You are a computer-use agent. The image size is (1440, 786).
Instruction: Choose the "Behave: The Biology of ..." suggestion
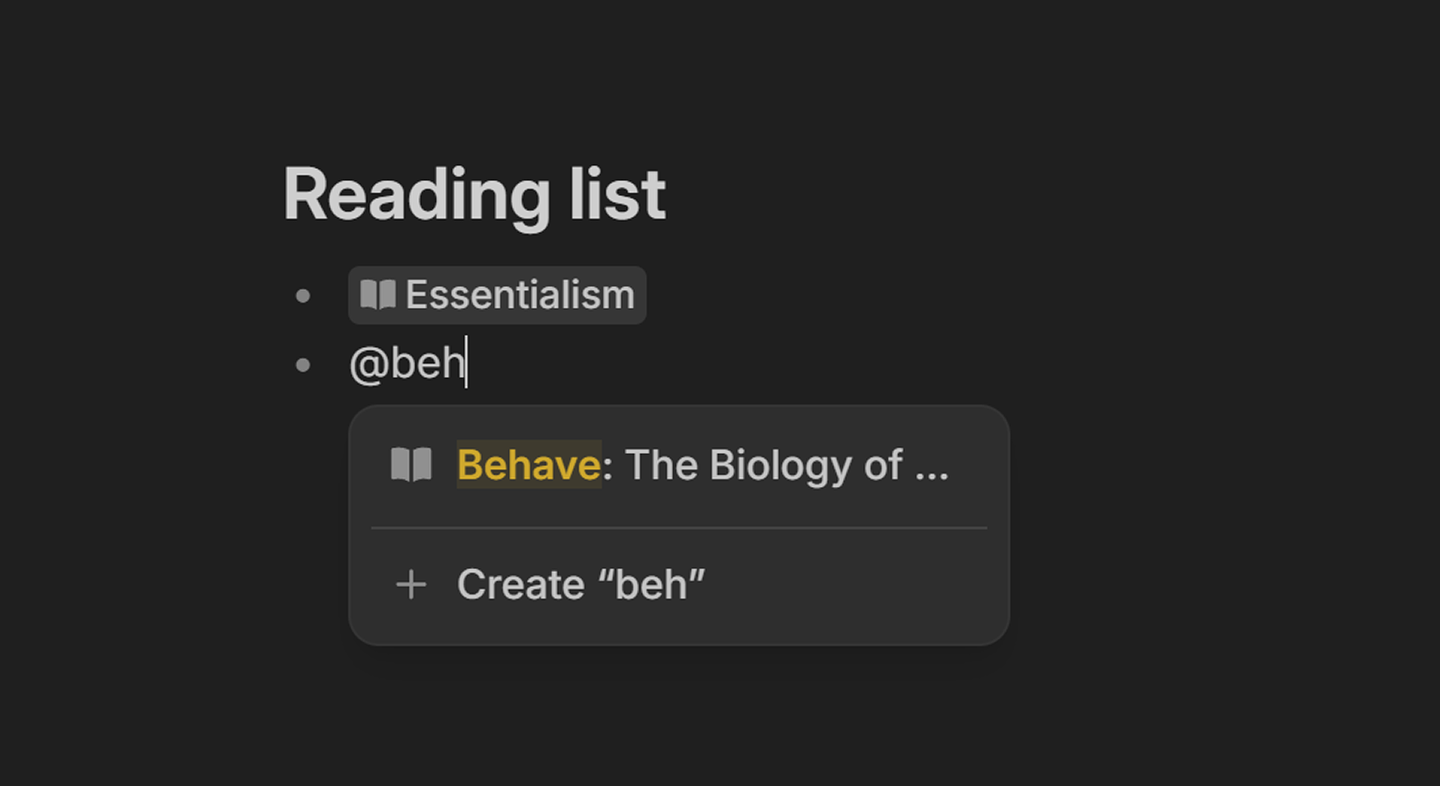pos(677,464)
